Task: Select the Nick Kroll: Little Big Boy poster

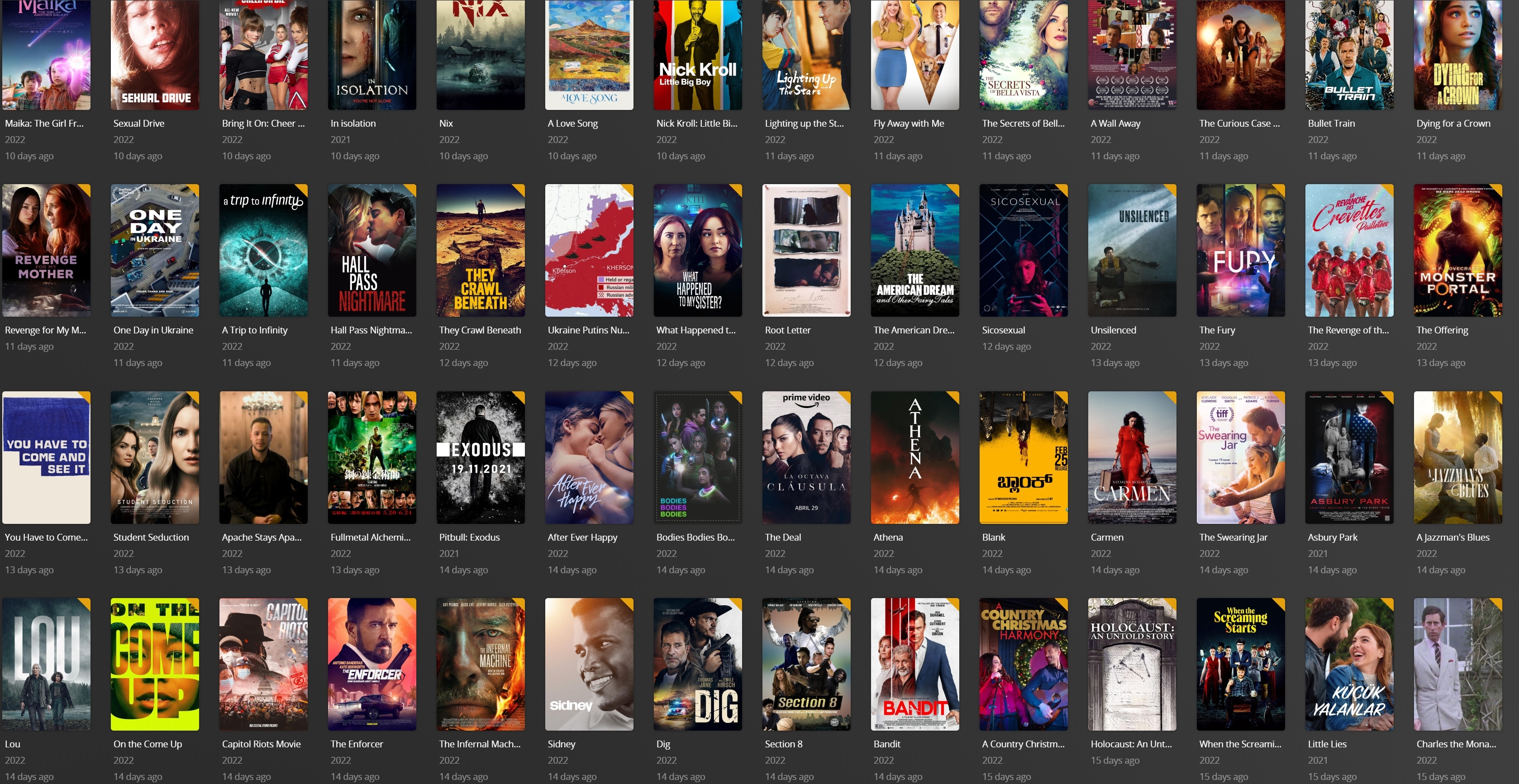Action: (x=698, y=54)
